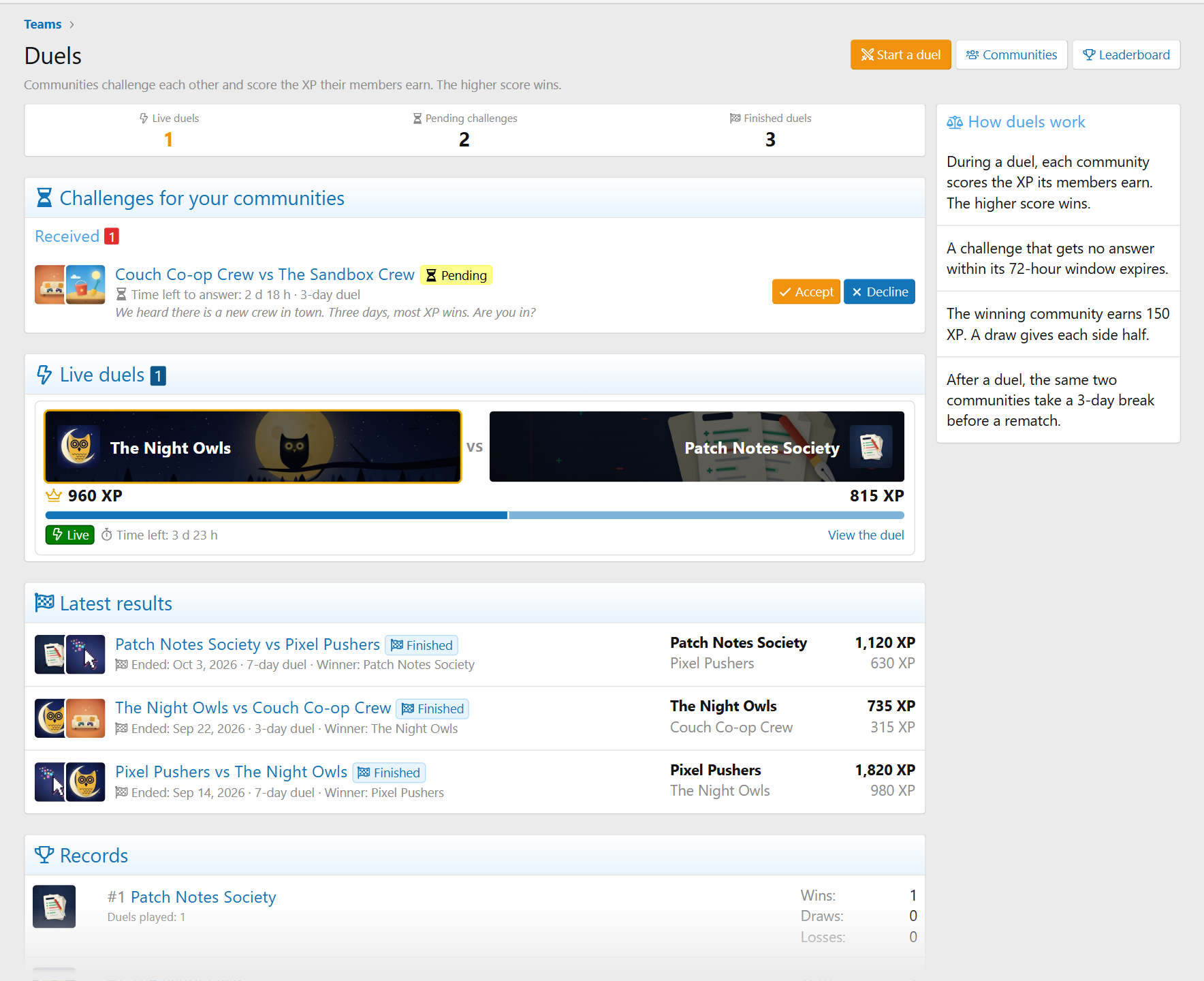
Task: Start a new duel
Action: point(900,54)
